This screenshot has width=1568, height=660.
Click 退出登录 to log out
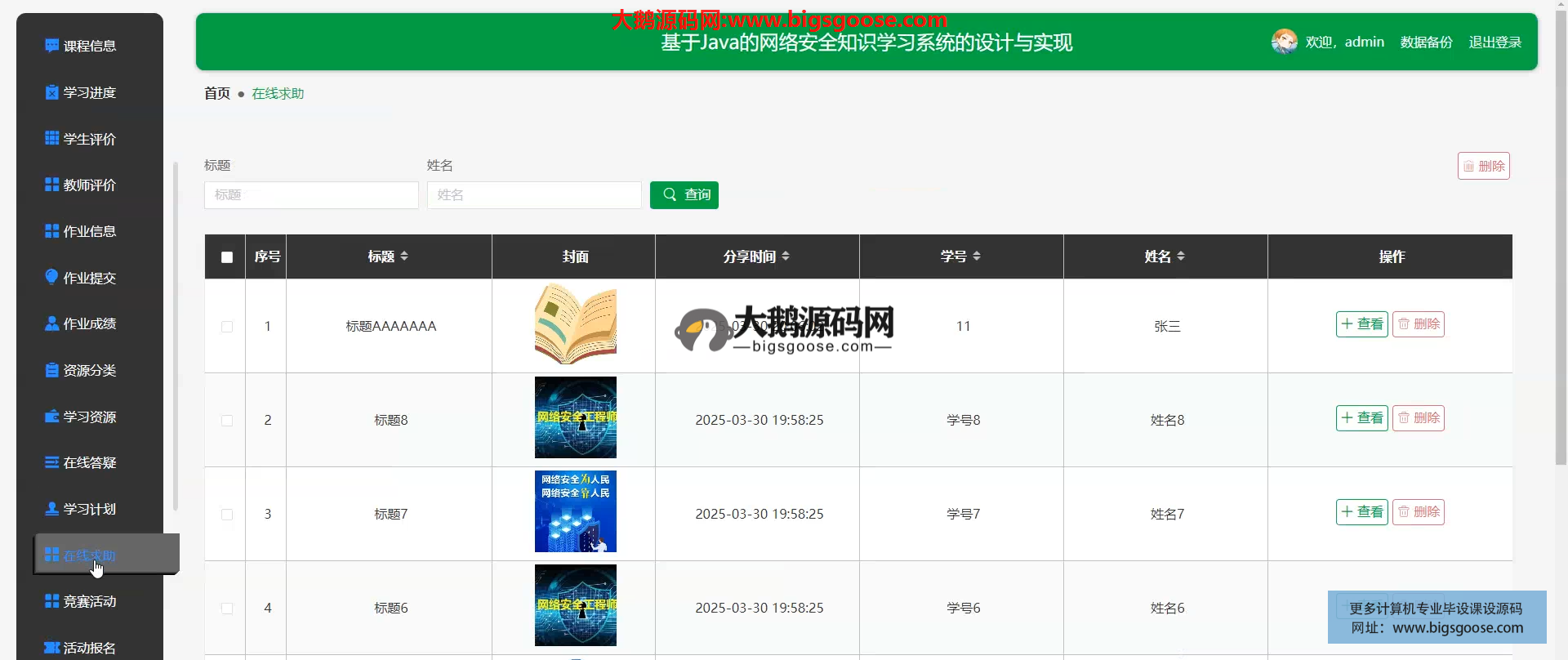(1494, 42)
